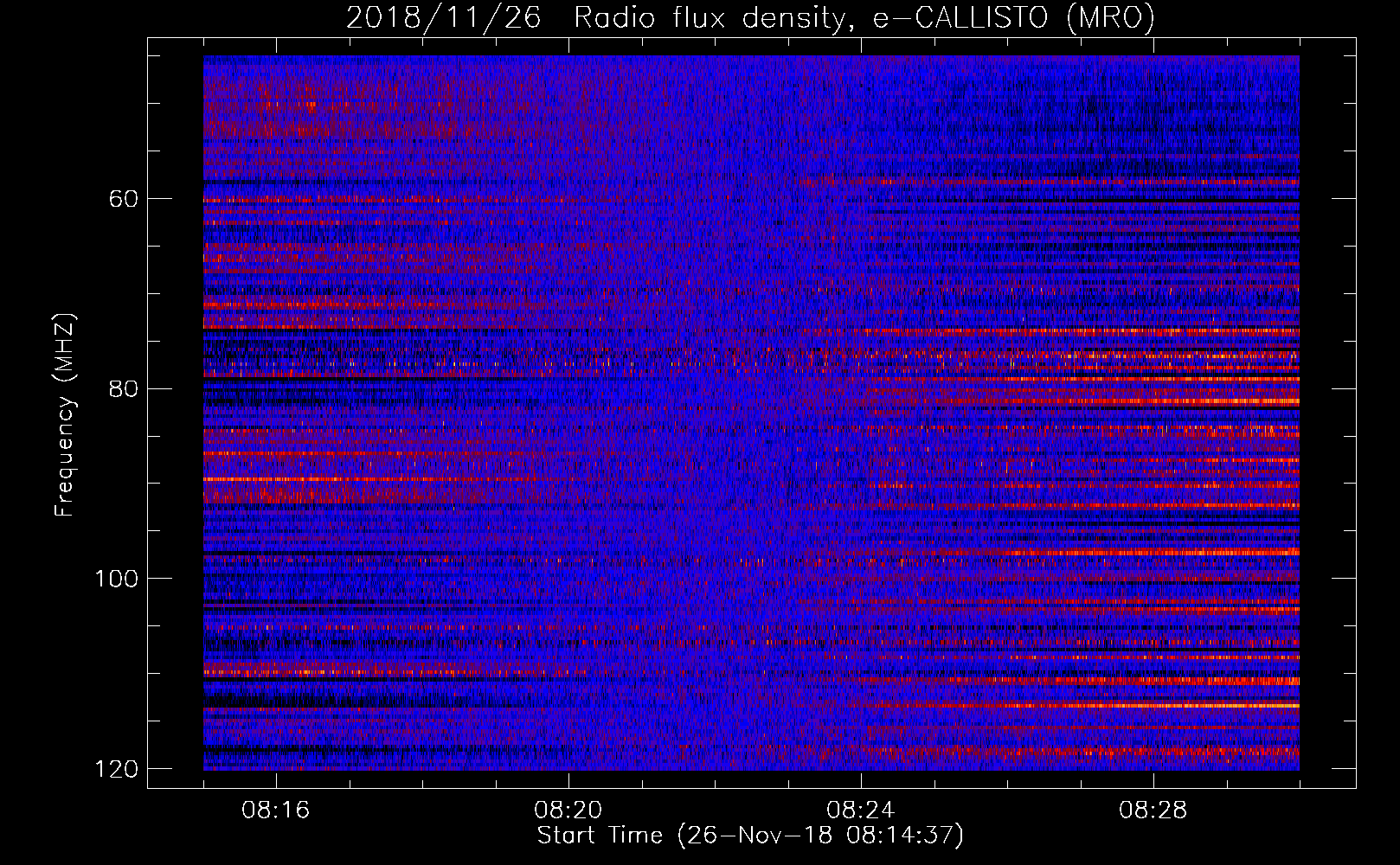Click the frequency tick label '120'
This screenshot has height=865, width=1400.
(116, 769)
